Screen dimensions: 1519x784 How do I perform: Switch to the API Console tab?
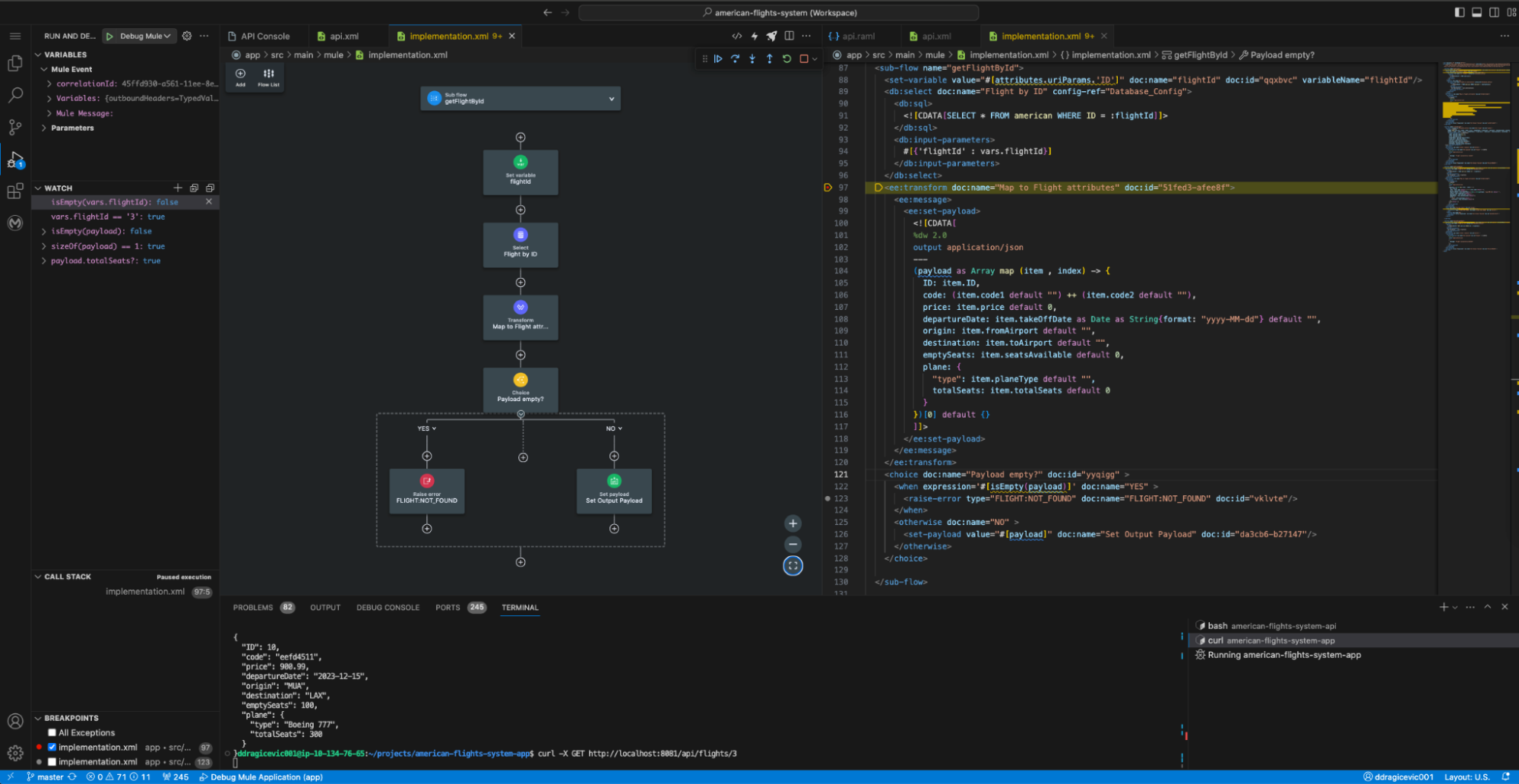263,36
